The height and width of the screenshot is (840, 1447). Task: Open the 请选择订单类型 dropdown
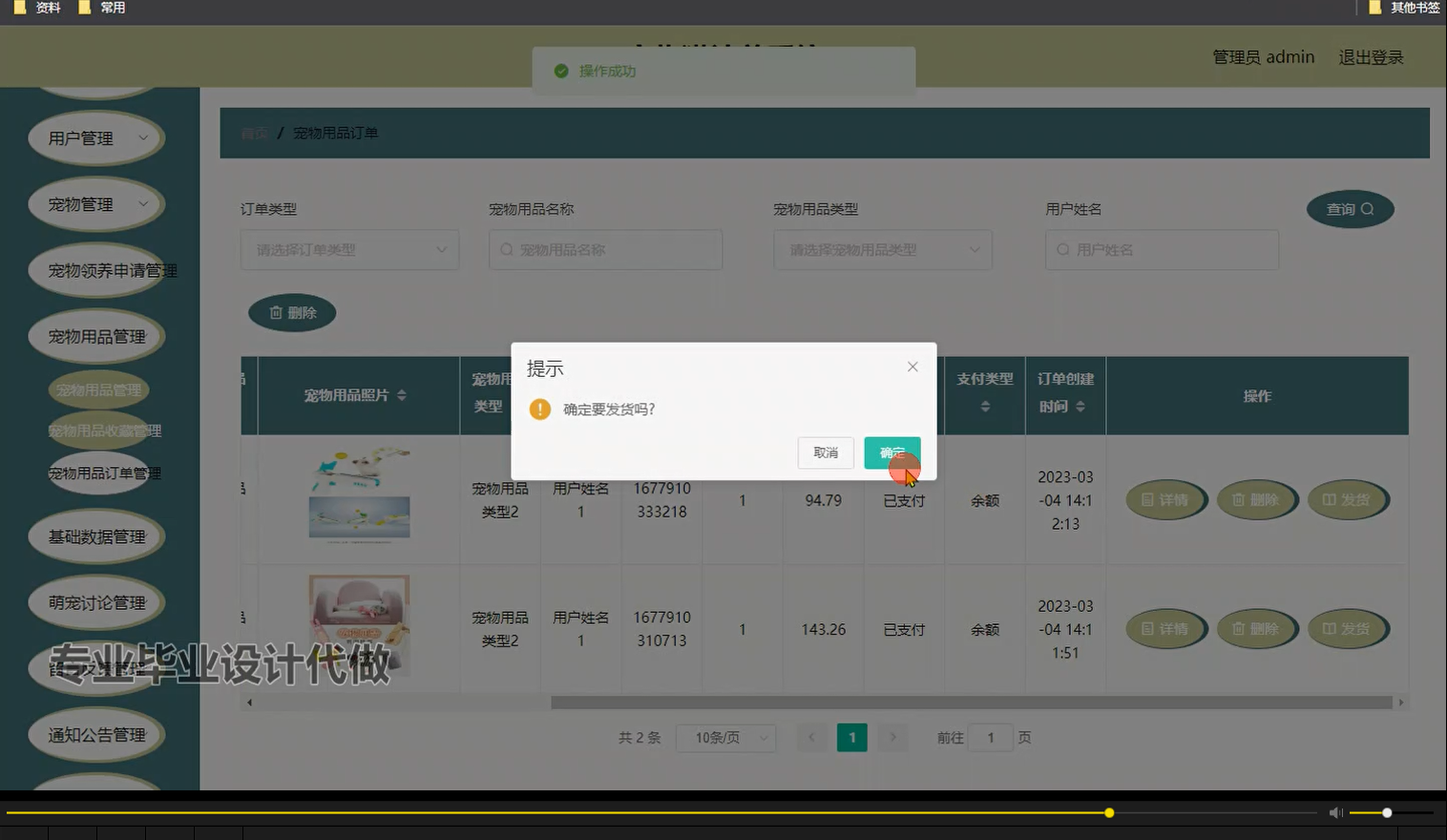click(349, 249)
